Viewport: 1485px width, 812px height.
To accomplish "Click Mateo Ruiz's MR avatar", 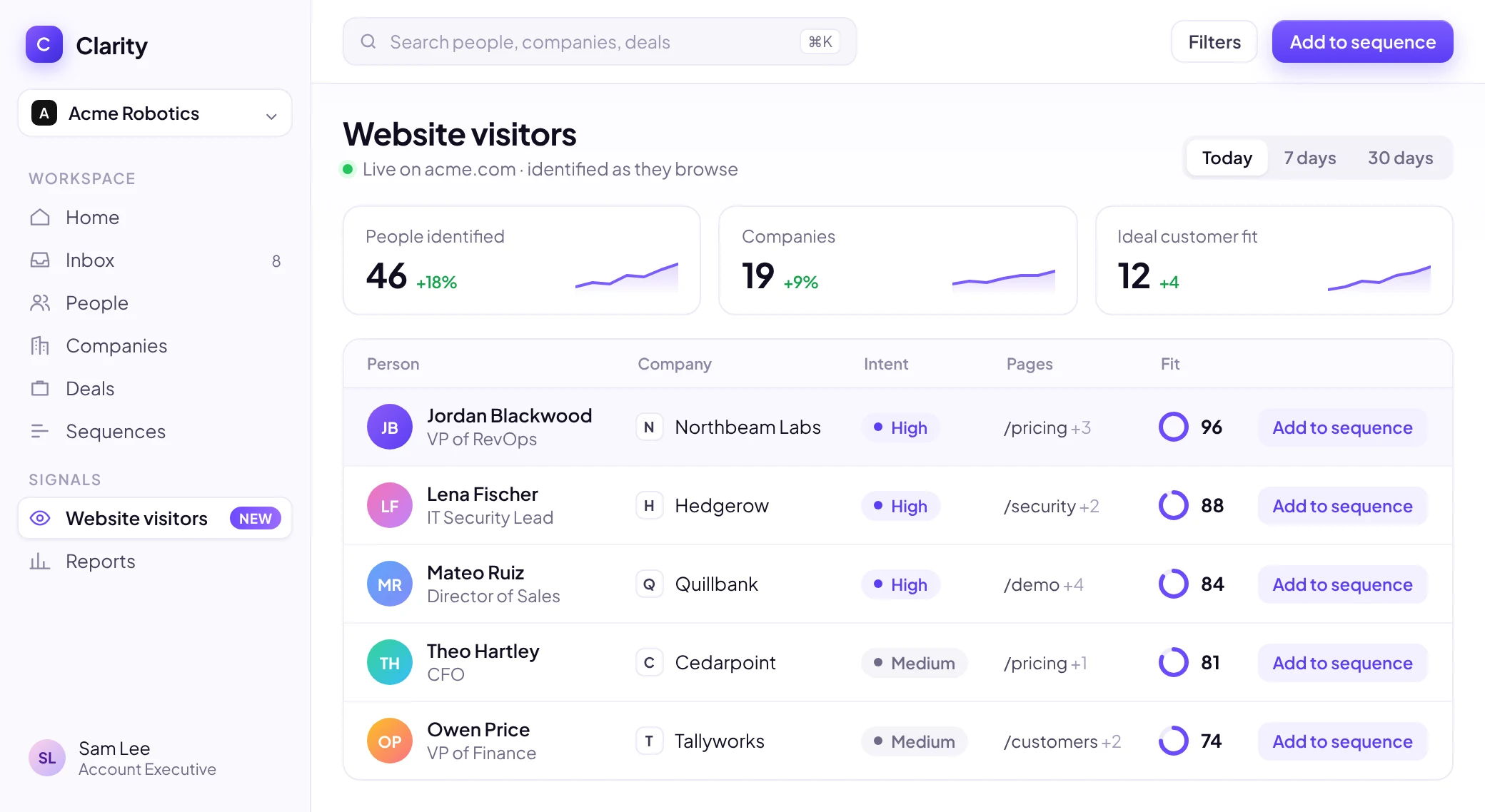I will pyautogui.click(x=390, y=584).
